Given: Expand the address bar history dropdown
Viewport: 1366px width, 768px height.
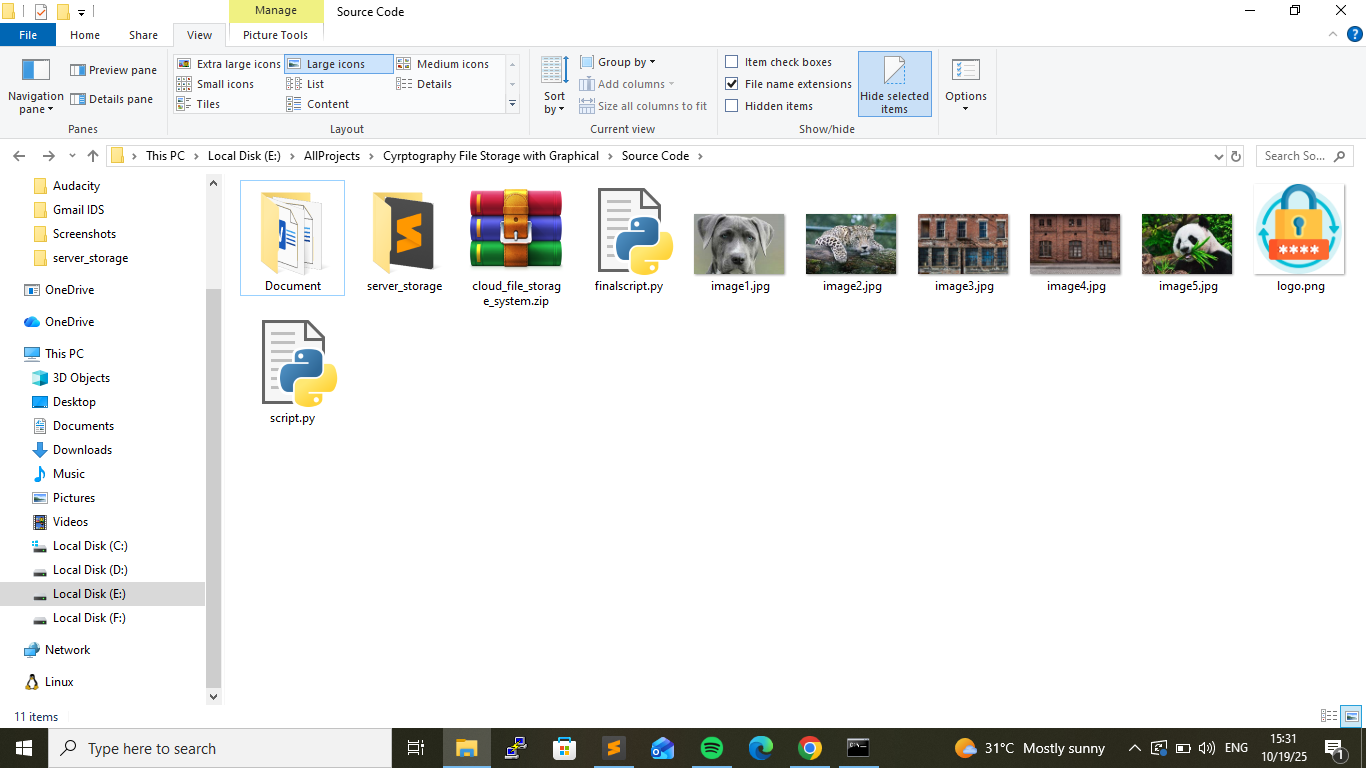Looking at the screenshot, I should click(x=1218, y=156).
